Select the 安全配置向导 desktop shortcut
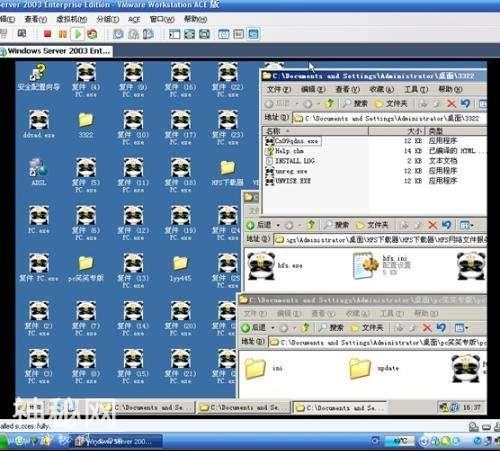The height and width of the screenshot is (451, 500). coord(39,78)
